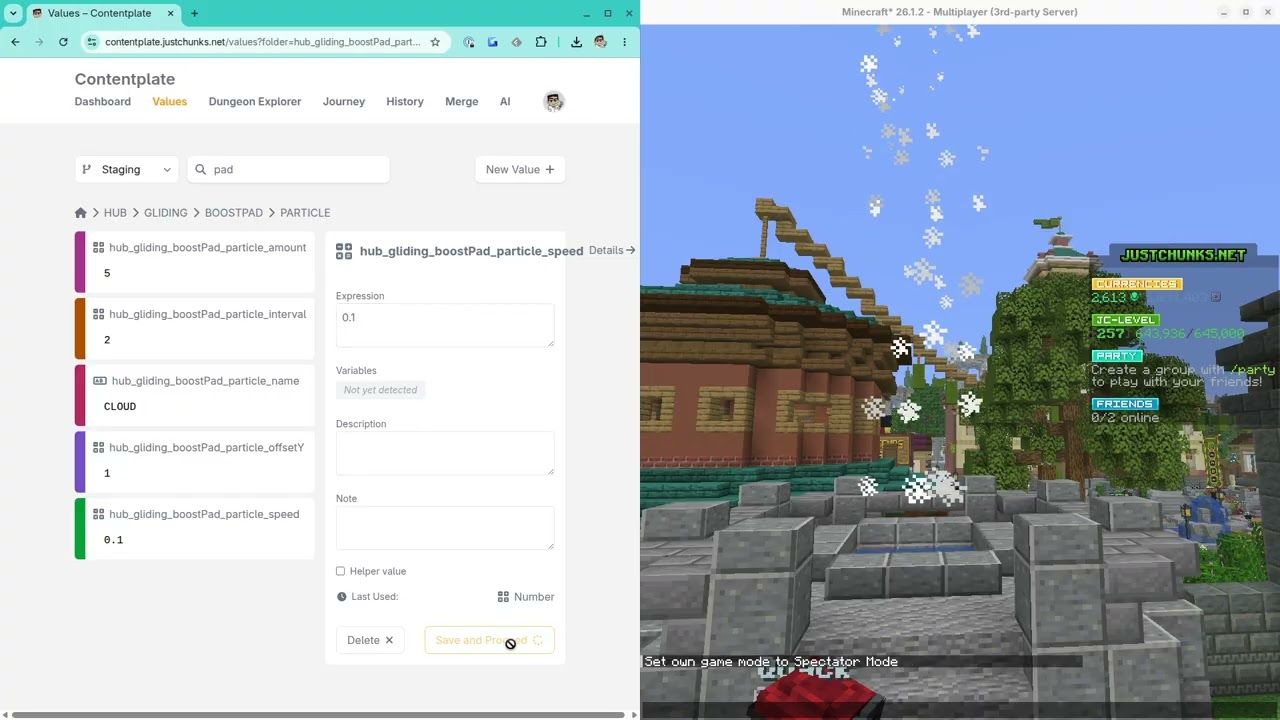Click the magnifier icon in the search field
This screenshot has height=720, width=1280.
click(200, 170)
